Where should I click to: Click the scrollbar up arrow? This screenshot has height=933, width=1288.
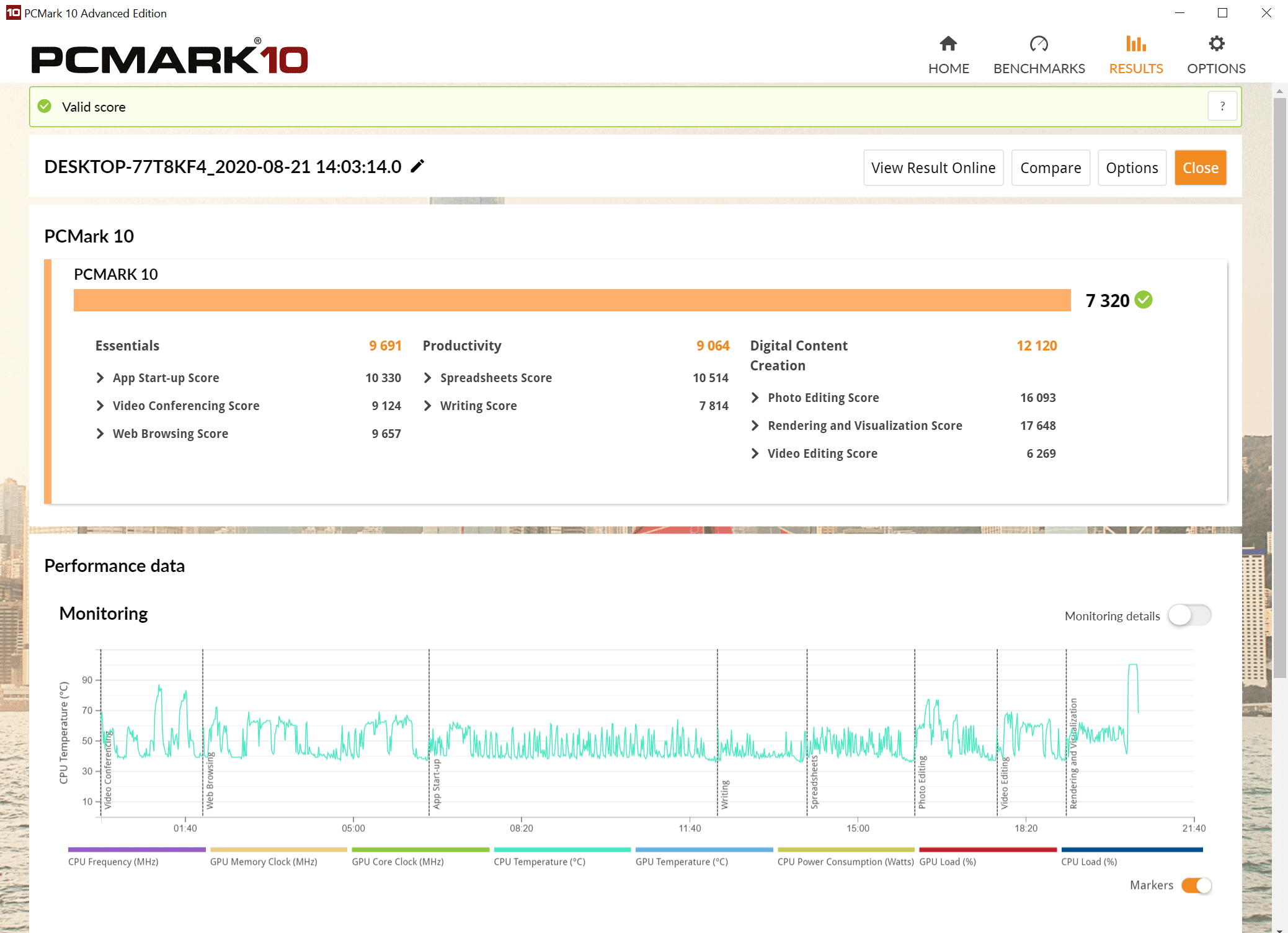(x=1280, y=91)
